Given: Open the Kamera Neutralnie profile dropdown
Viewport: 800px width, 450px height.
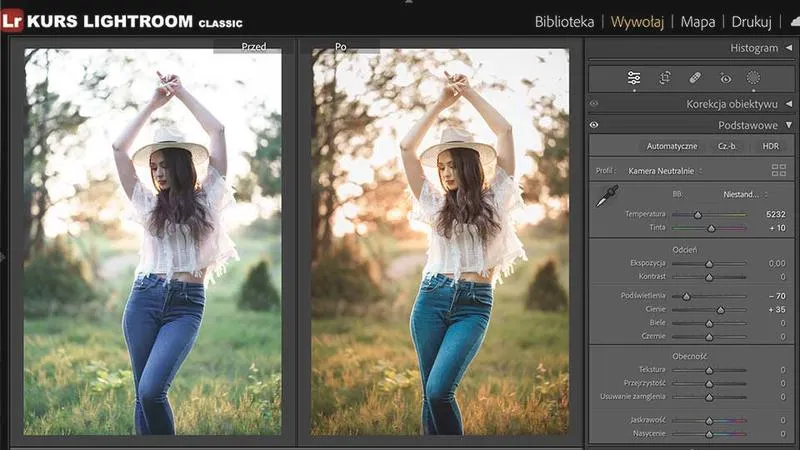Looking at the screenshot, I should [665, 171].
